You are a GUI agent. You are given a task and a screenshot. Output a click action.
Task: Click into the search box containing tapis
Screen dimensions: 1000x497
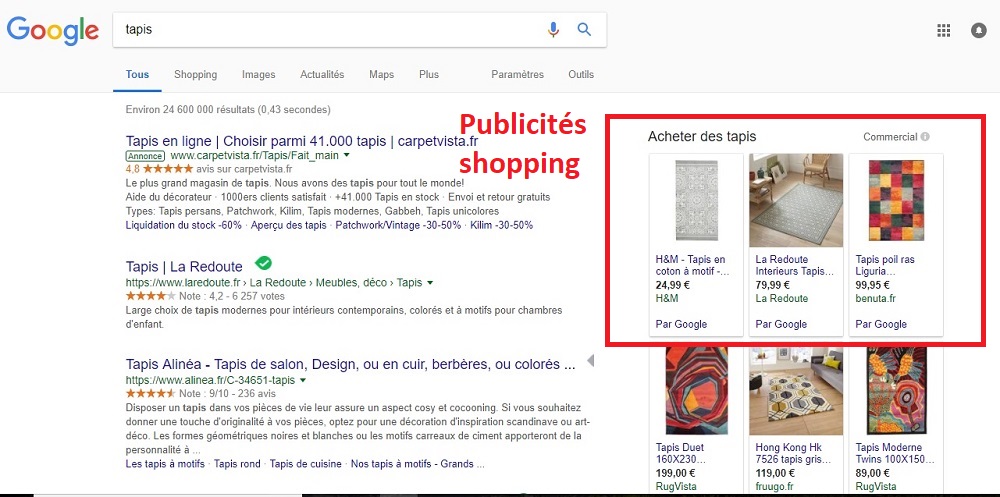(x=330, y=30)
